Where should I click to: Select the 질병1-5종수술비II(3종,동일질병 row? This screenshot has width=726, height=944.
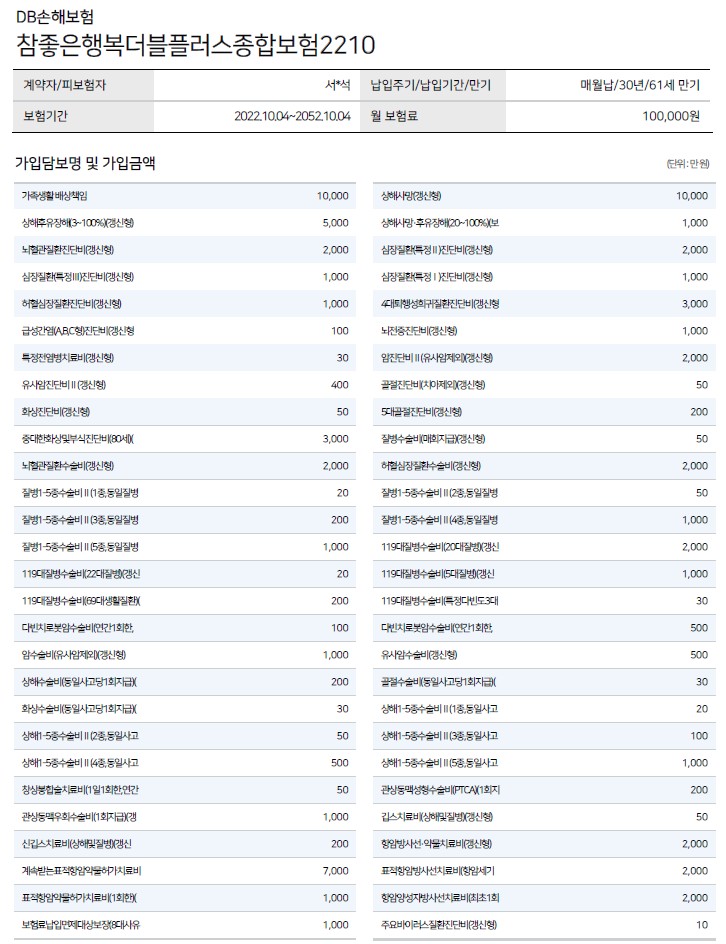185,520
